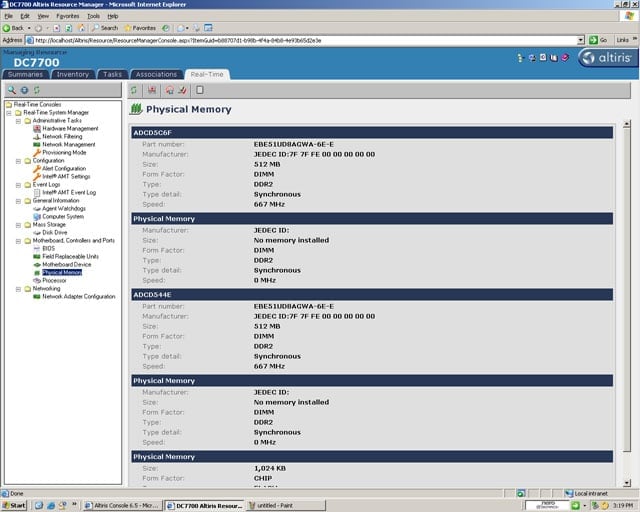Image resolution: width=640 pixels, height=512 pixels.
Task: Open the Back history dropdown arrow
Action: coord(29,28)
